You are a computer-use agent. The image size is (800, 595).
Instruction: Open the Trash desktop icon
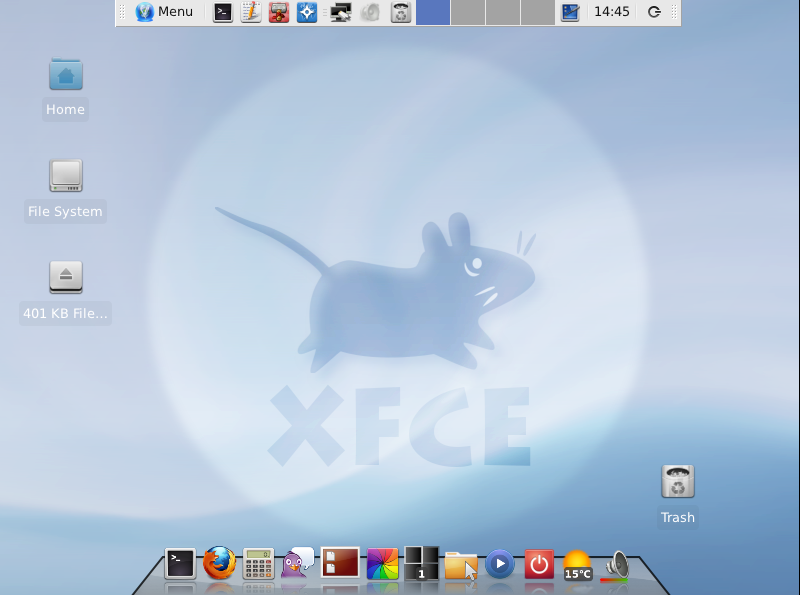click(x=678, y=481)
